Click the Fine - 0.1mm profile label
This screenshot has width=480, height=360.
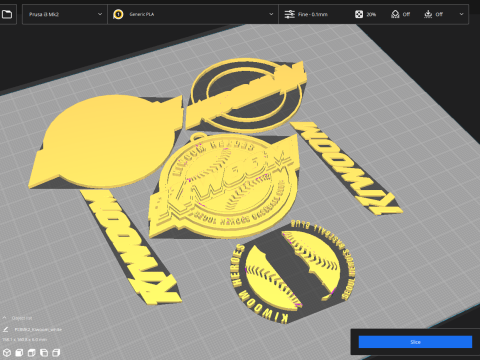(x=313, y=14)
